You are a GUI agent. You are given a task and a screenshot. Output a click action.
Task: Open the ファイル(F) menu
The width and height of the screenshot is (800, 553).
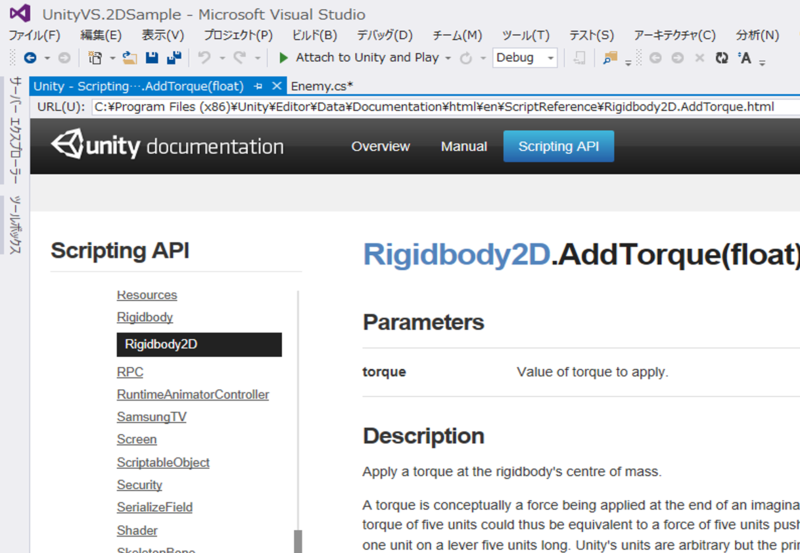[34, 35]
